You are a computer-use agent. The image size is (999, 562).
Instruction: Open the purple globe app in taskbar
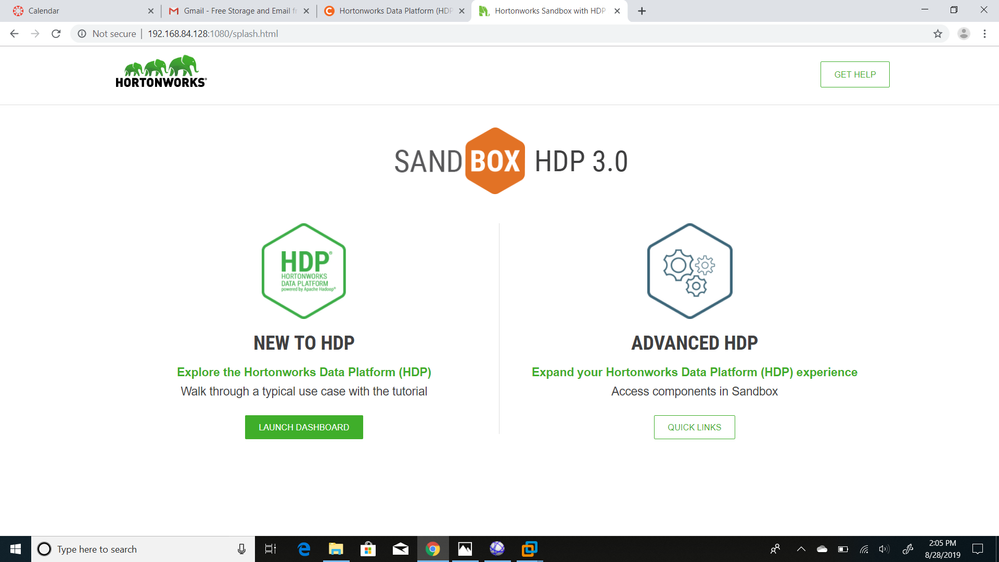pyautogui.click(x=497, y=549)
